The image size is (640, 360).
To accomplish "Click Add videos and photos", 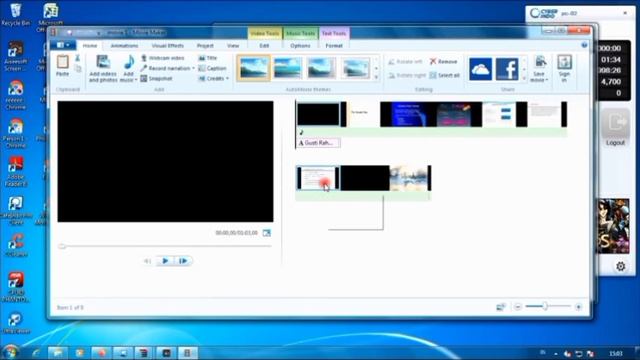I will click(103, 69).
